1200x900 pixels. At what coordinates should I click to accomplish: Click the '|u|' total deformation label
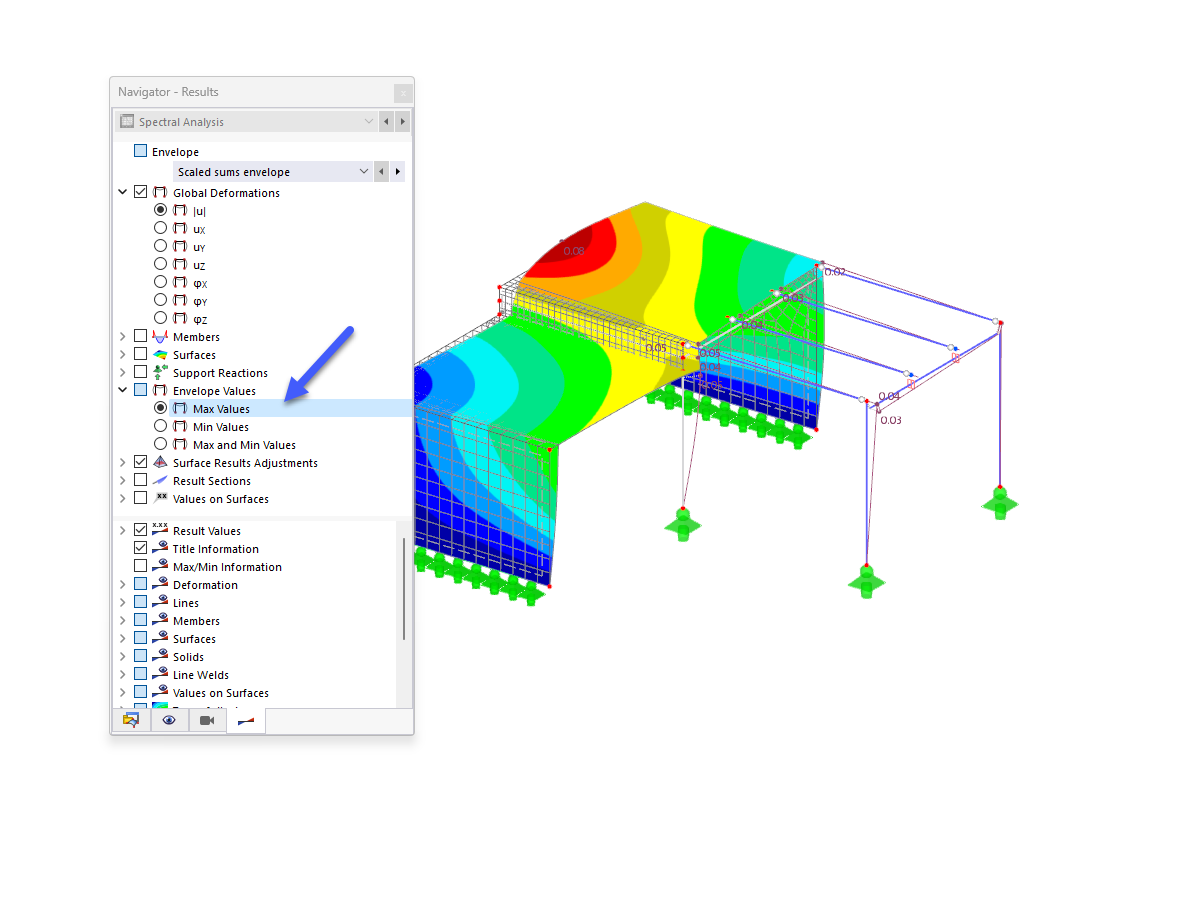pos(199,211)
